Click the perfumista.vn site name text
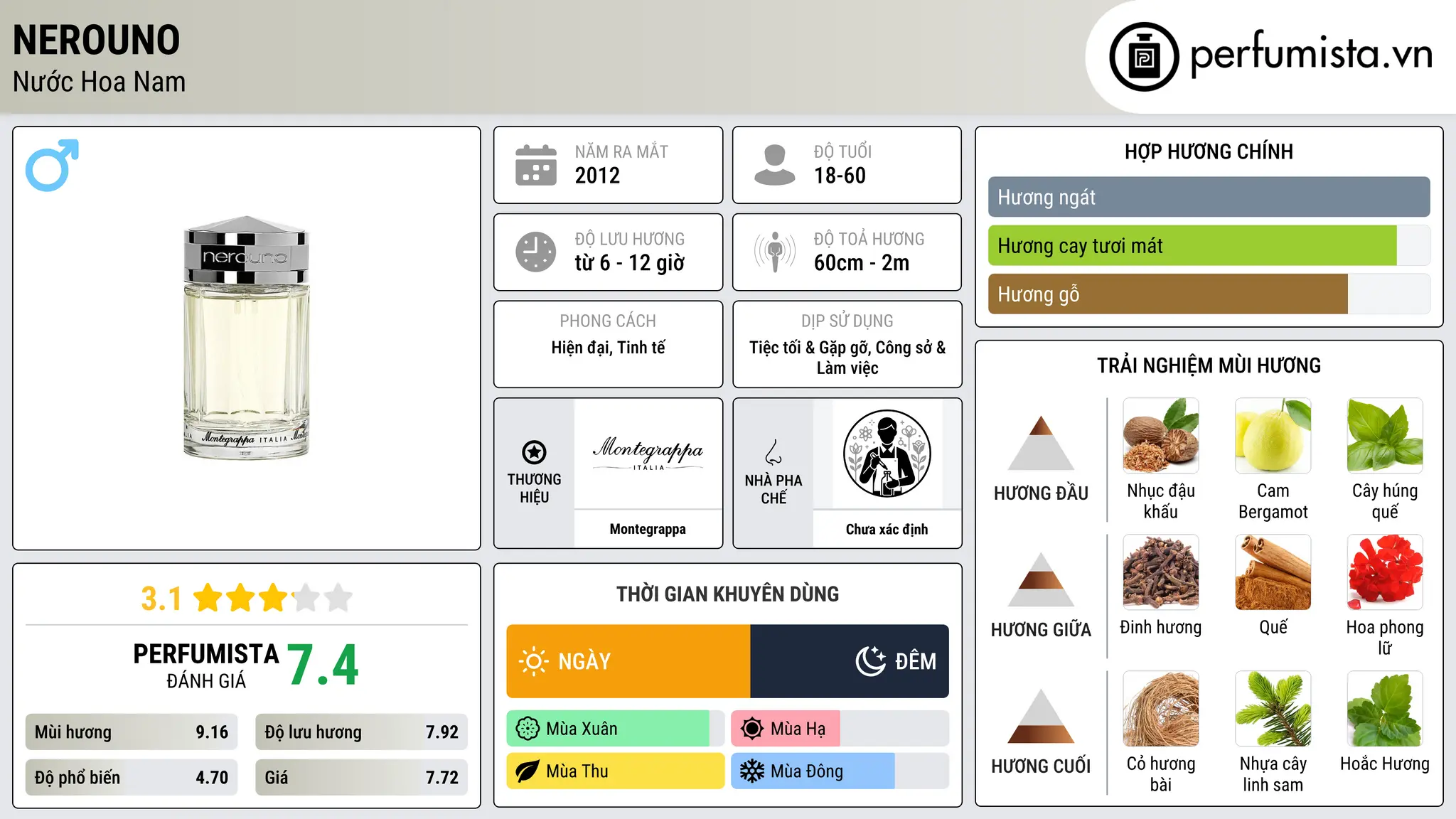 pos(1311,53)
